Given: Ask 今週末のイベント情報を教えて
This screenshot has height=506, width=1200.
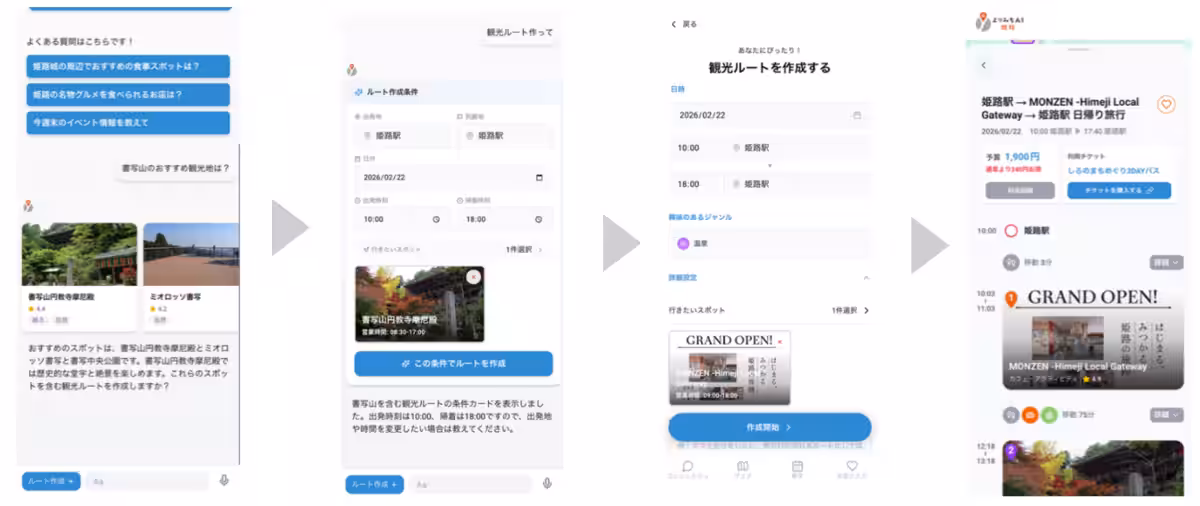Looking at the screenshot, I should (128, 123).
